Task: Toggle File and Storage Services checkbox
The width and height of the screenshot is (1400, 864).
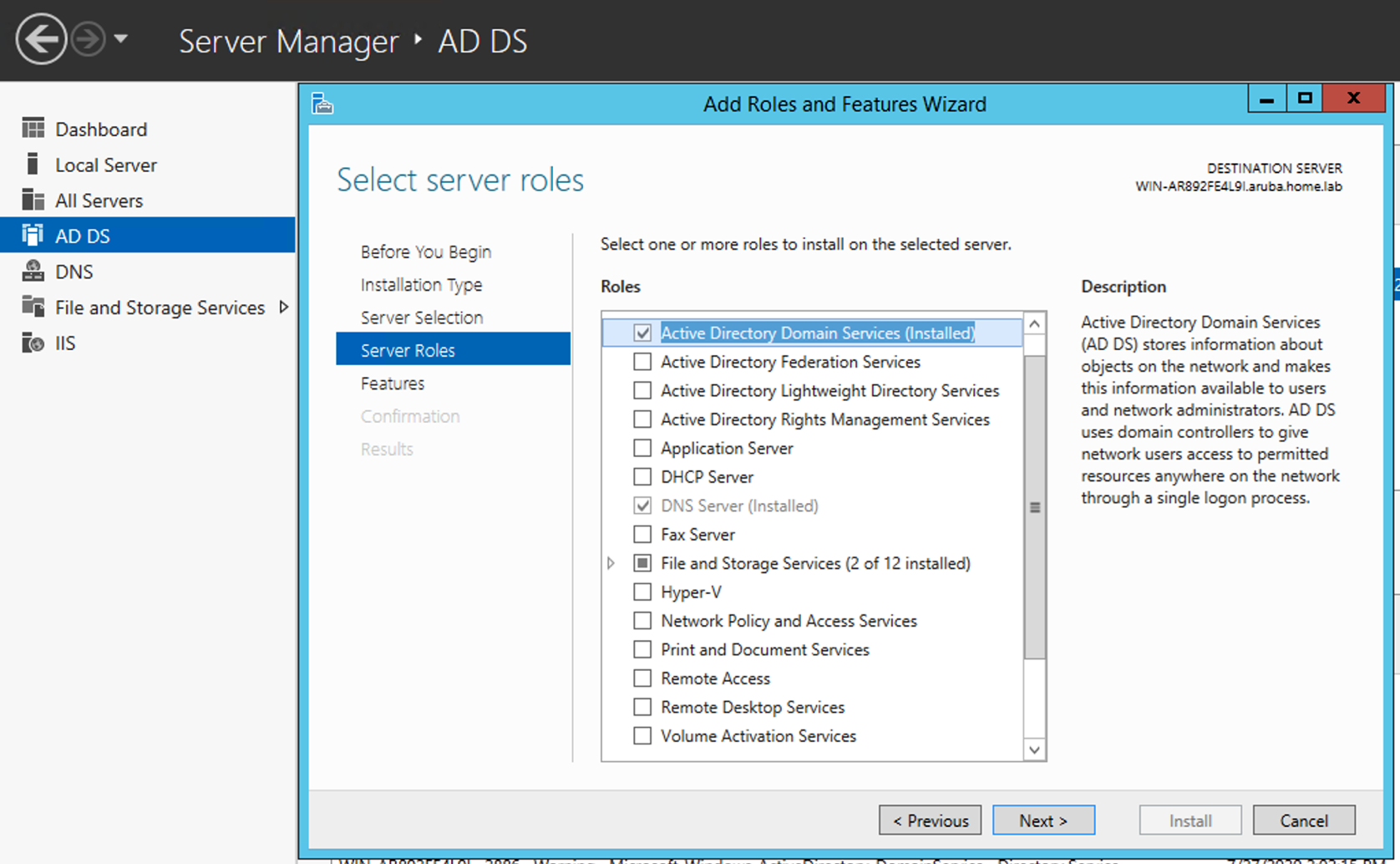Action: [x=642, y=563]
